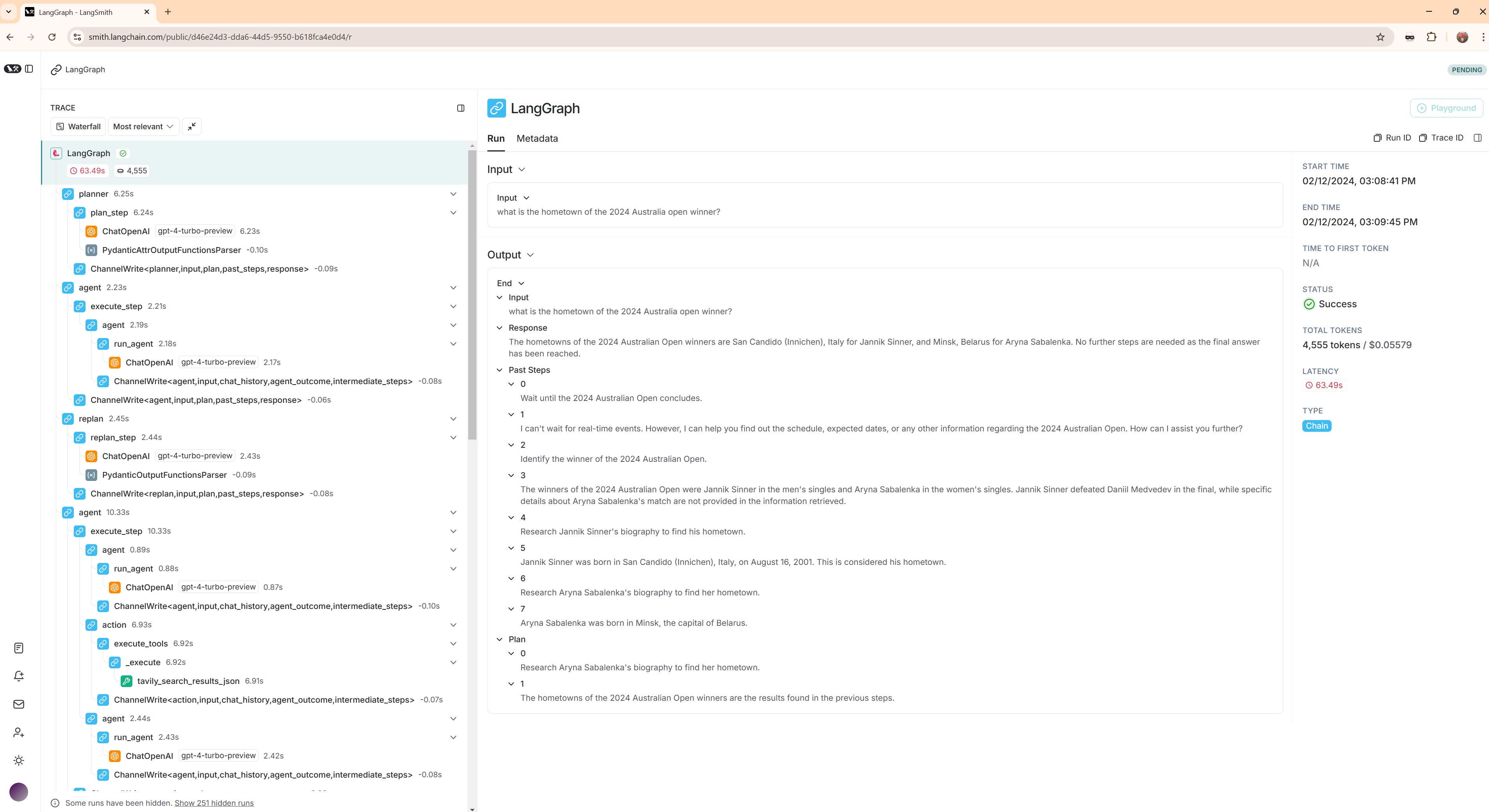Switch to the Metadata tab
This screenshot has width=1489, height=812.
[x=537, y=139]
